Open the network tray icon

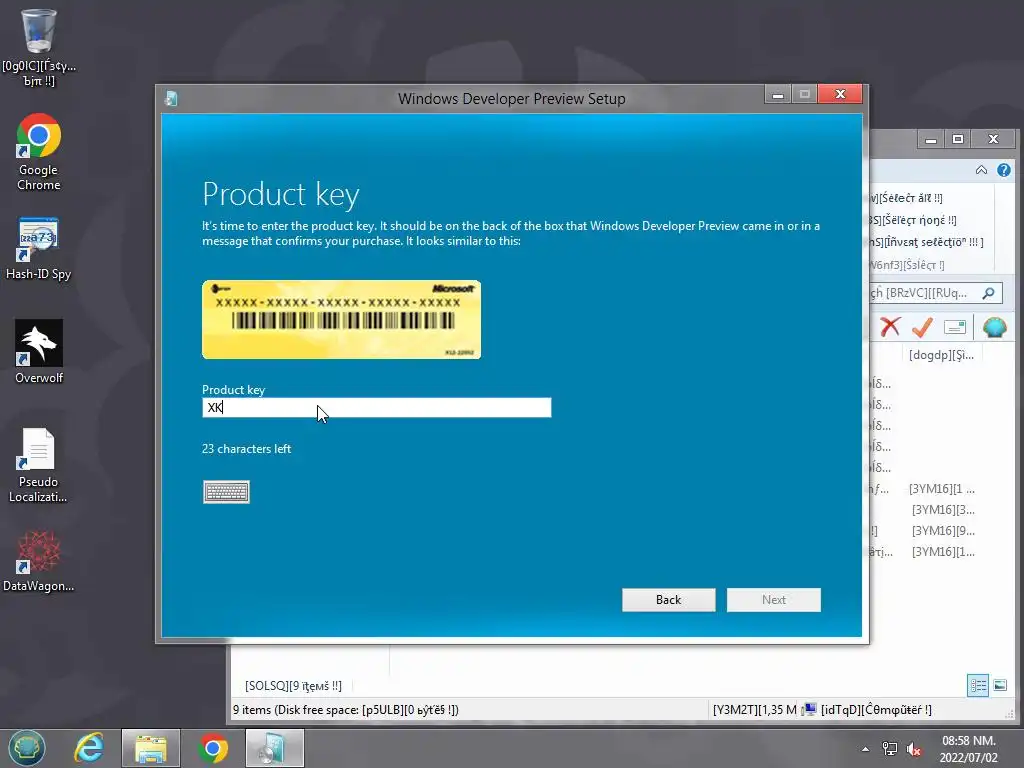click(889, 749)
